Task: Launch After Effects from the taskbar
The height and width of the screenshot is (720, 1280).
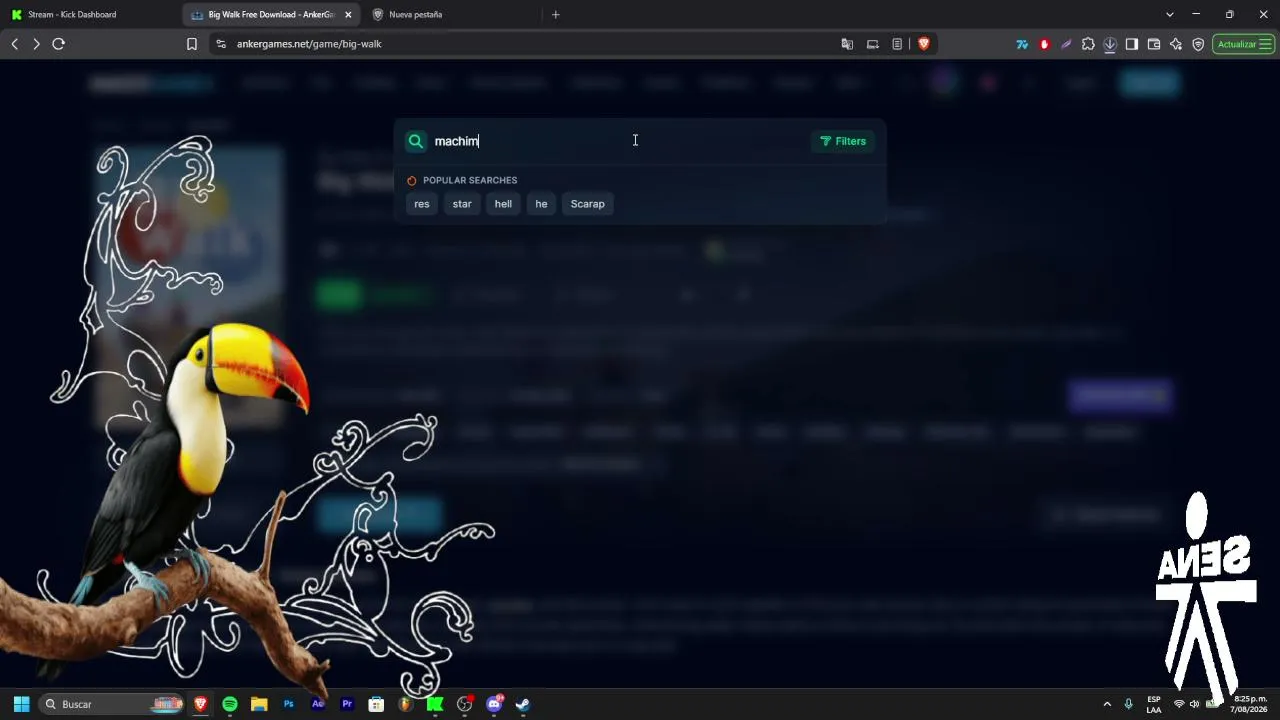Action: click(318, 704)
